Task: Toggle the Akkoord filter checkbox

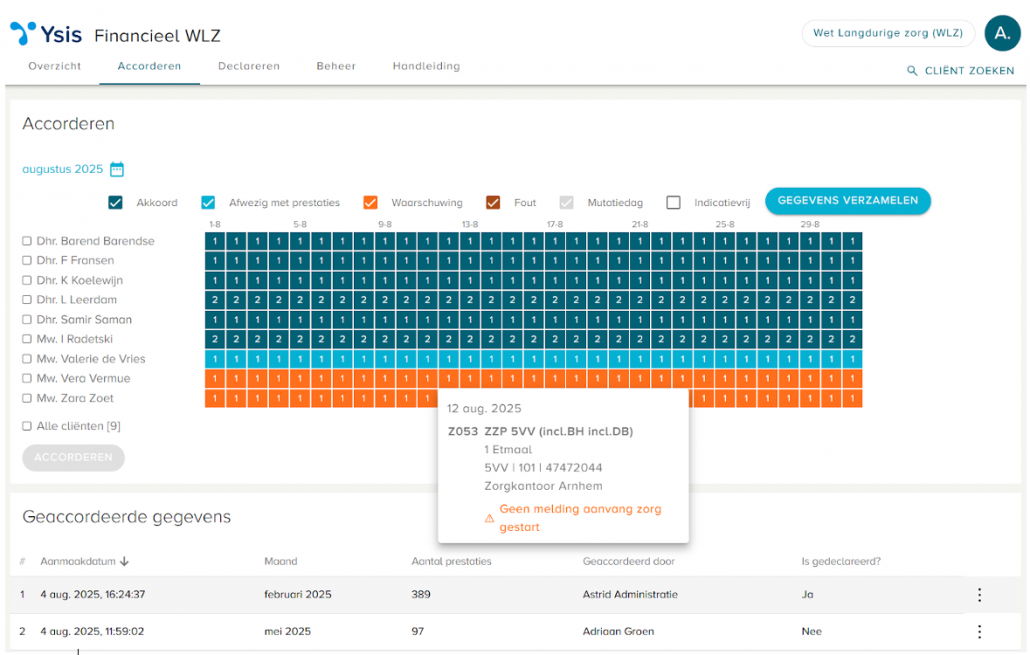Action: point(116,203)
